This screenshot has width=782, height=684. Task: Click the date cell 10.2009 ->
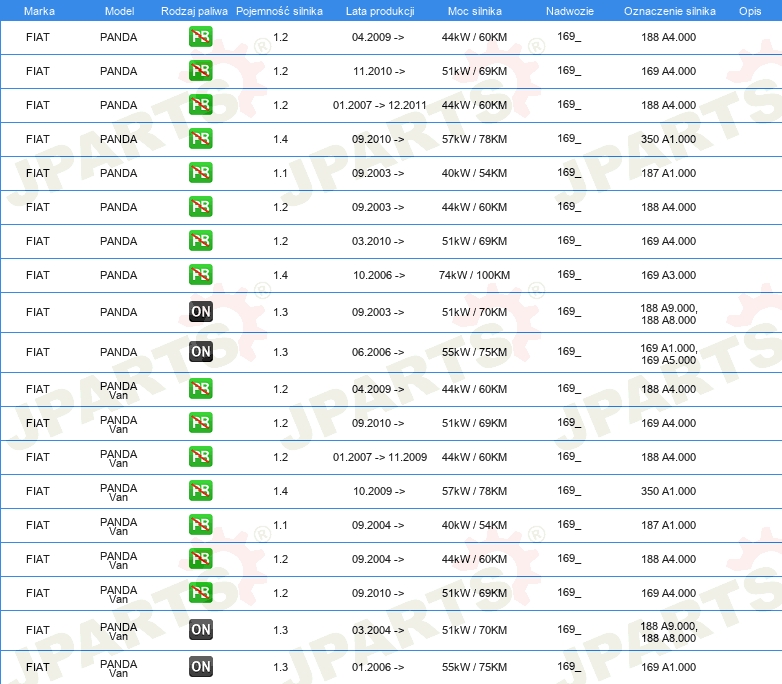tap(379, 491)
